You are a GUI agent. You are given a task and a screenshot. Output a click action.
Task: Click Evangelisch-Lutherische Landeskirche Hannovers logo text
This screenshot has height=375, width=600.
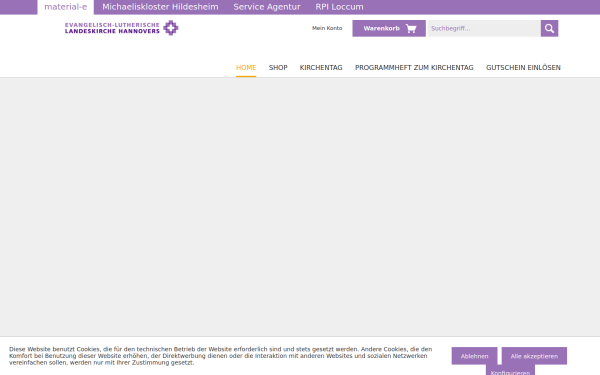tap(112, 28)
